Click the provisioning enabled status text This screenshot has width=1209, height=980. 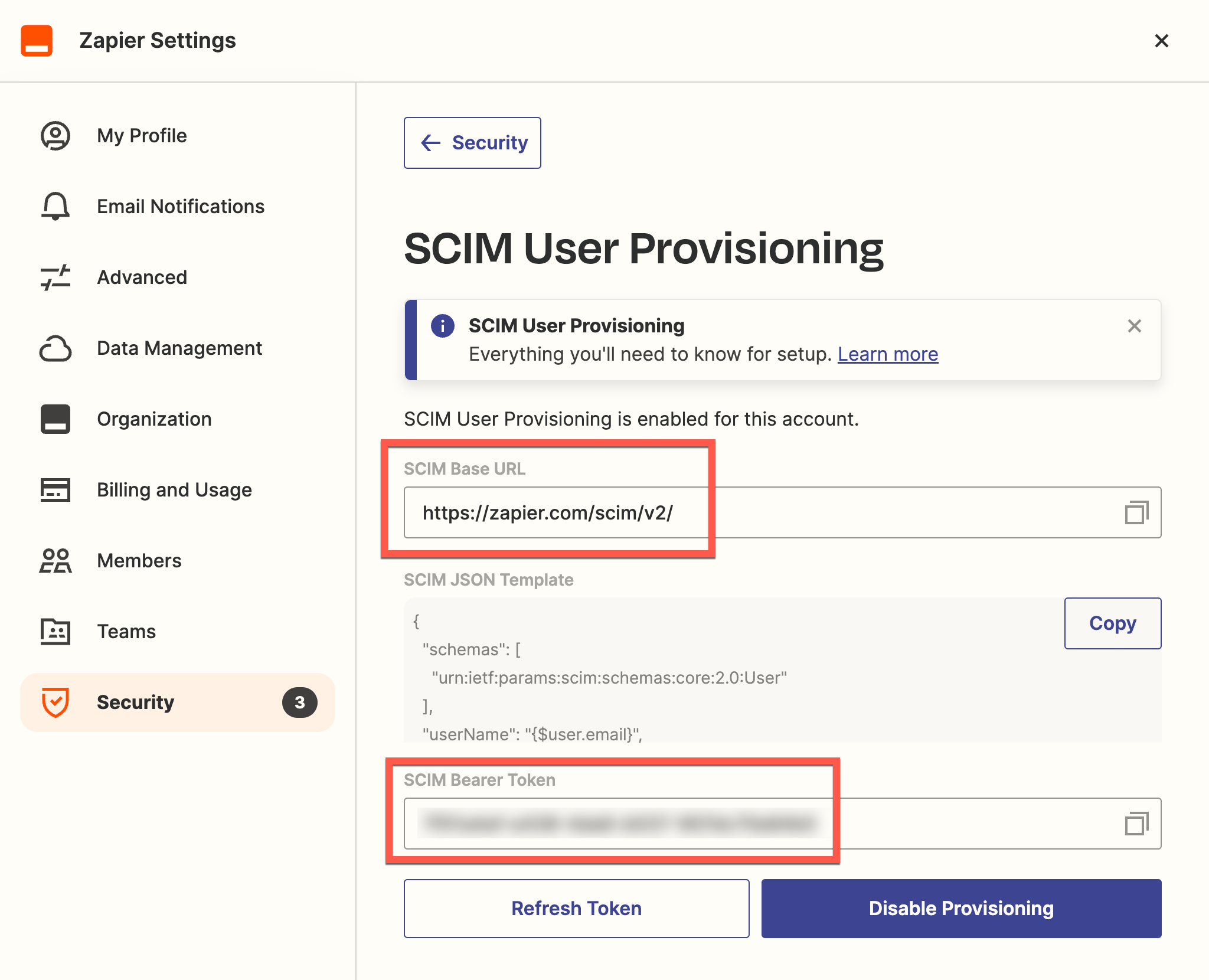pyautogui.click(x=631, y=419)
